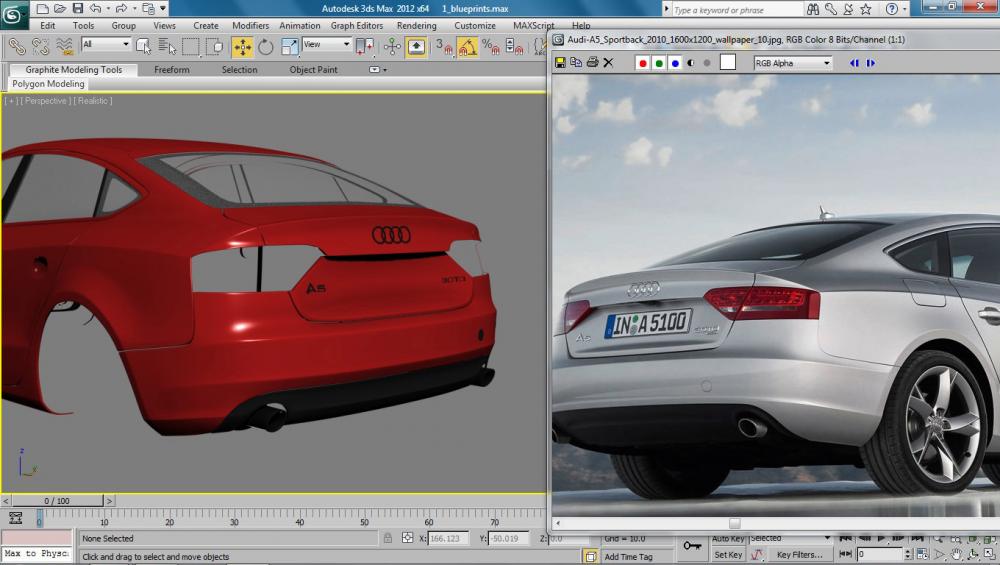Screen dimensions: 1000x565
Task: Toggle display of the alpha channel
Action: [691, 63]
